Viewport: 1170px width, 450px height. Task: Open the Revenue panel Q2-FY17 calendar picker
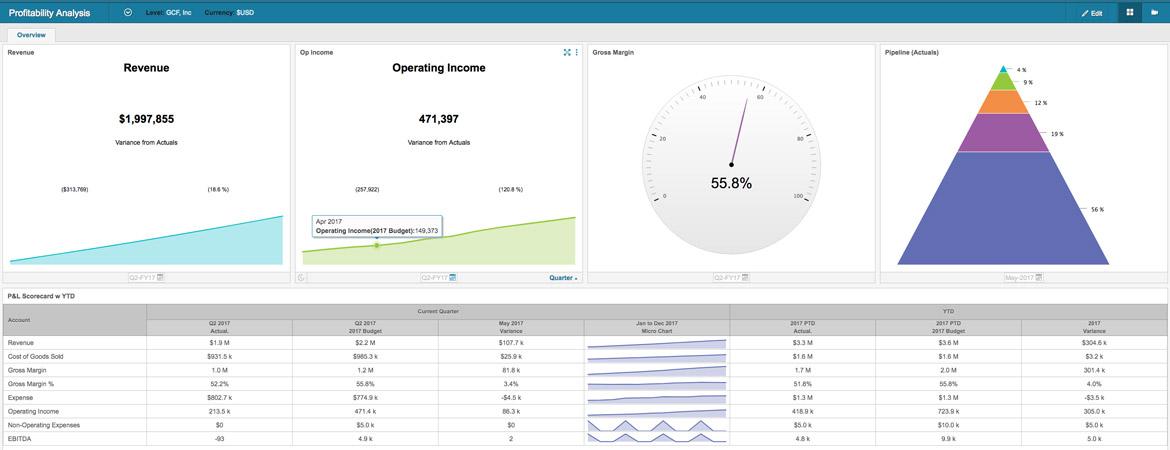(160, 277)
